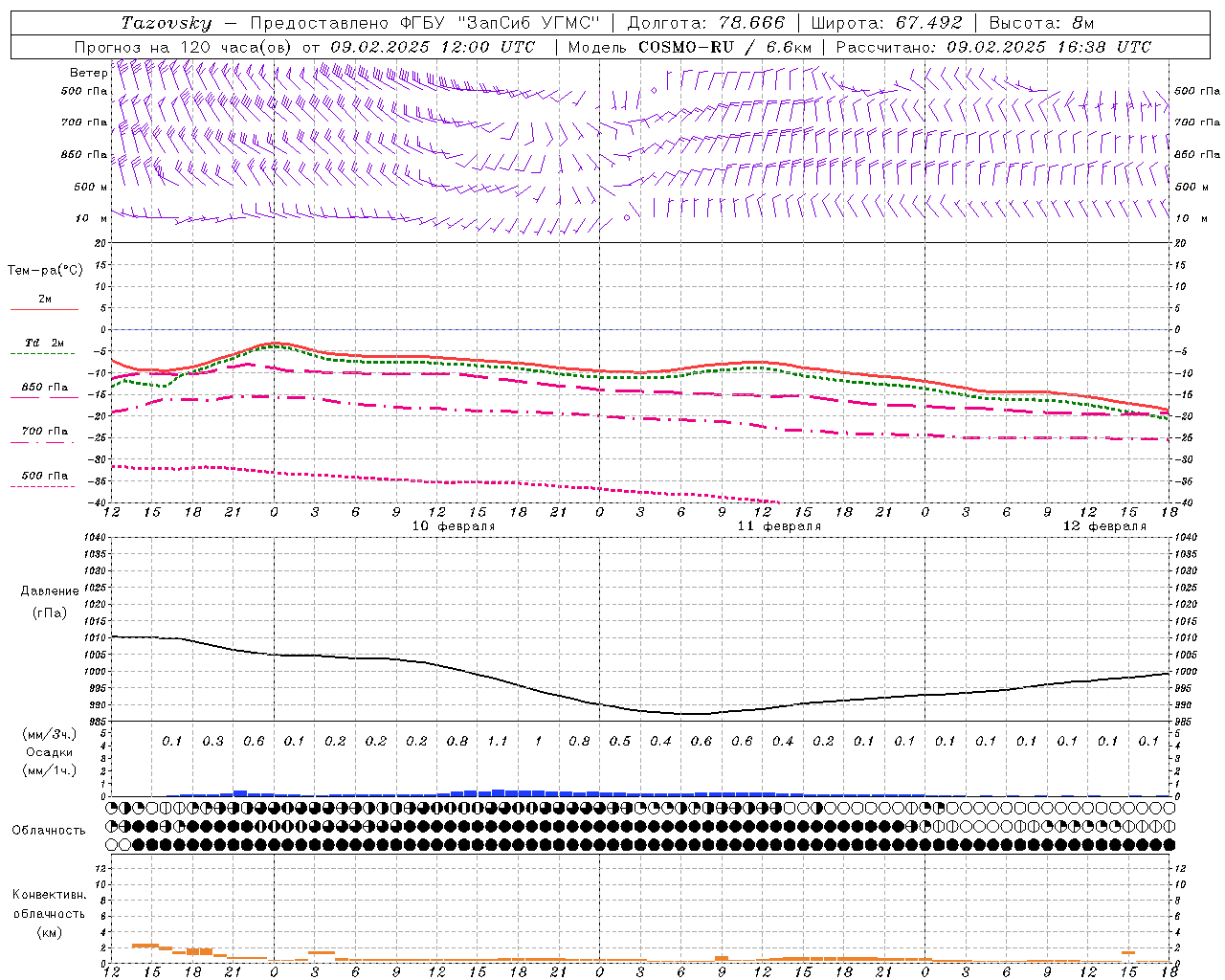Click the 500 гПа temperature legend entry
This screenshot has height=980, width=1225.
pos(44,476)
